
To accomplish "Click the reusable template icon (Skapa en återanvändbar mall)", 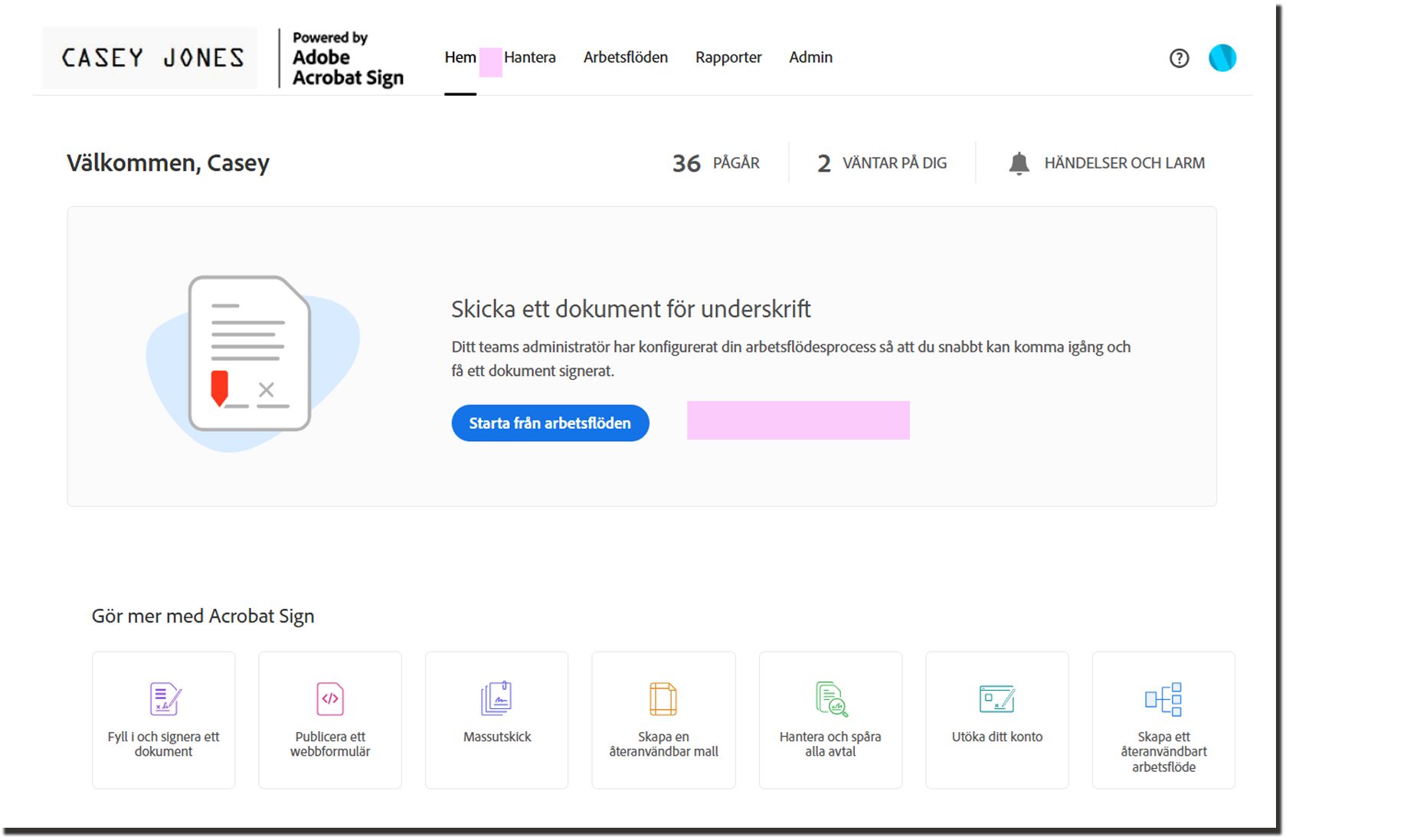I will pos(663,698).
